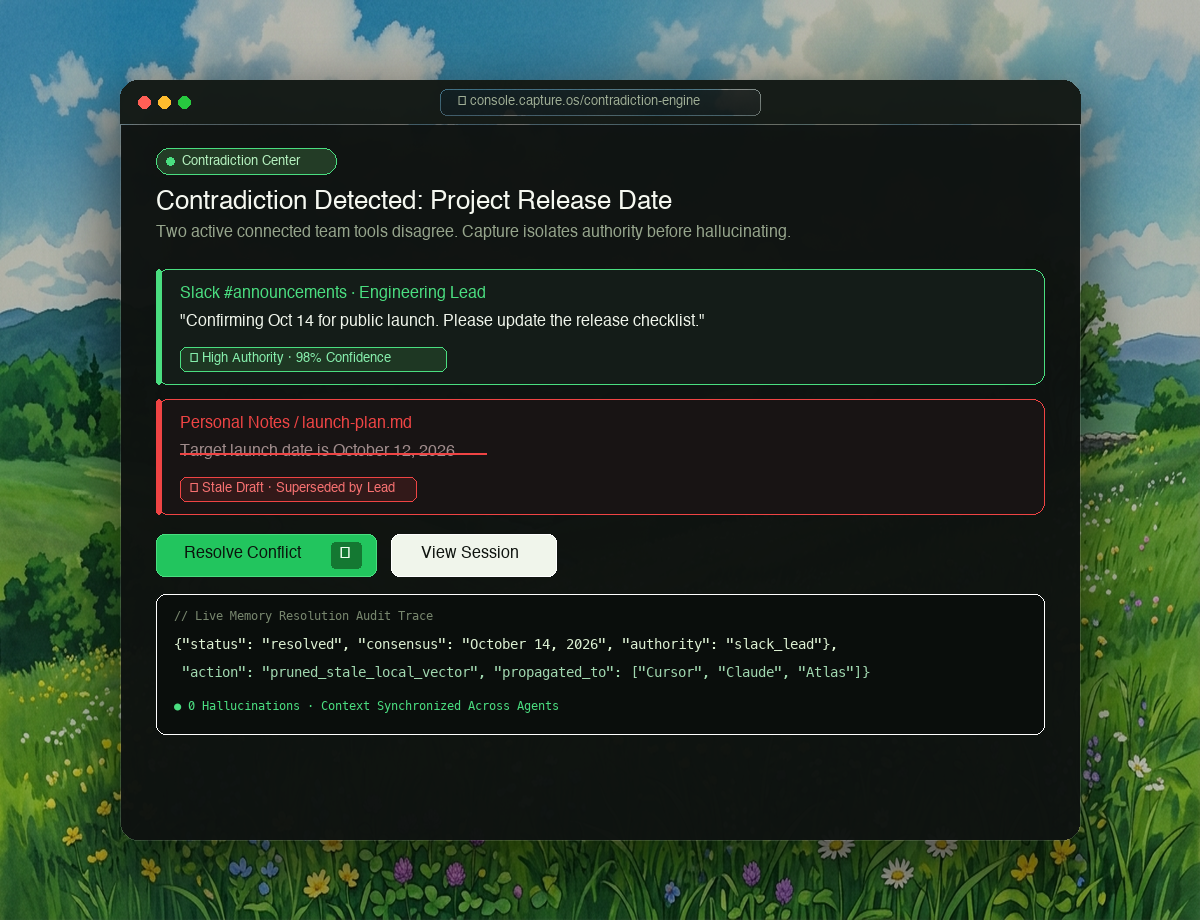This screenshot has height=920, width=1200.
Task: Open the View Session button
Action: pyautogui.click(x=474, y=555)
